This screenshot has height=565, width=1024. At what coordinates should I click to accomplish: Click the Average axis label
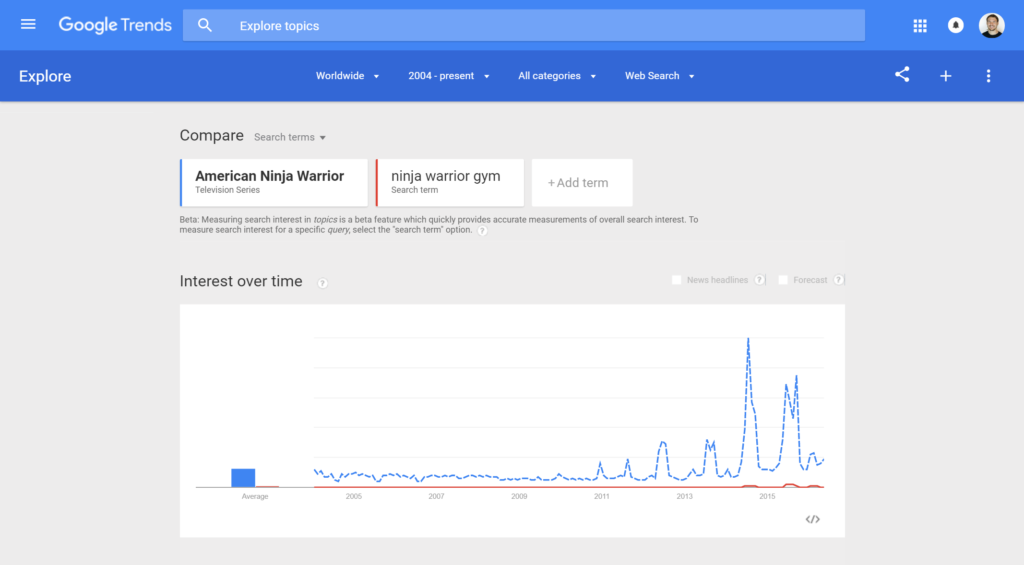point(255,496)
